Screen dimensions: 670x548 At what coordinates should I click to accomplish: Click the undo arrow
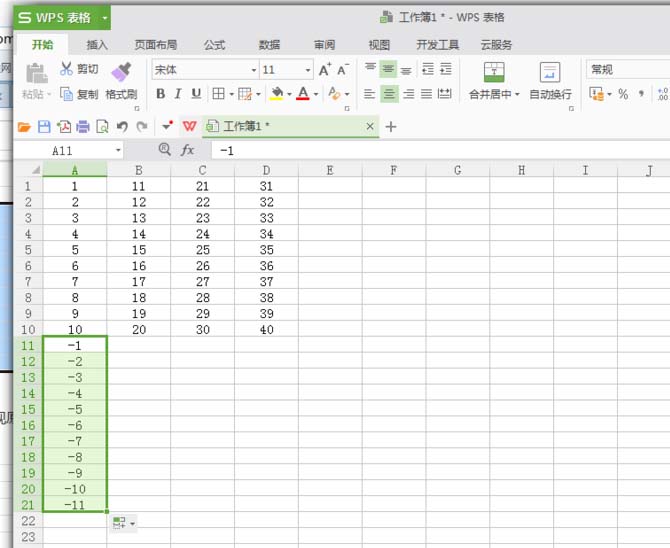(x=122, y=127)
